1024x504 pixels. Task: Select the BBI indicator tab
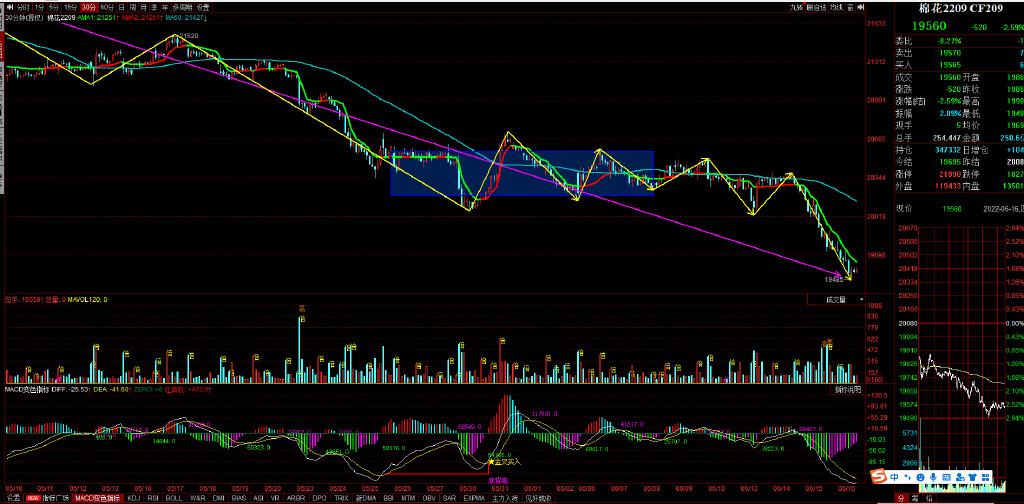[388, 498]
